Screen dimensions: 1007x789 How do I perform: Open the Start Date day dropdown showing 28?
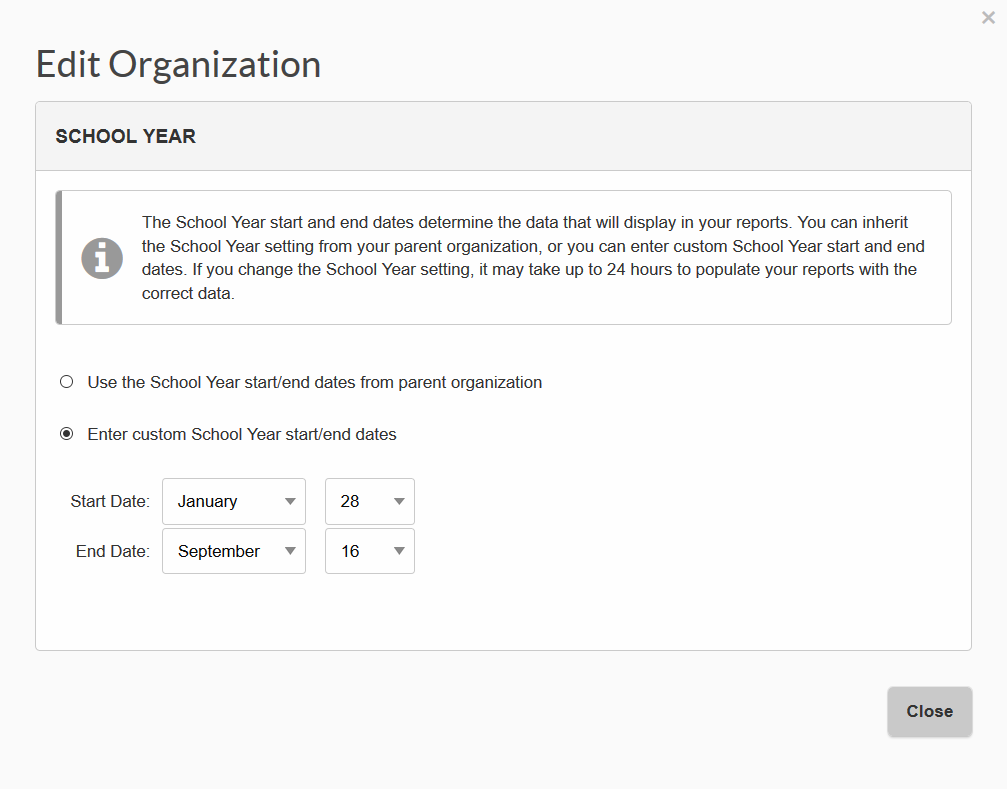[x=369, y=501]
